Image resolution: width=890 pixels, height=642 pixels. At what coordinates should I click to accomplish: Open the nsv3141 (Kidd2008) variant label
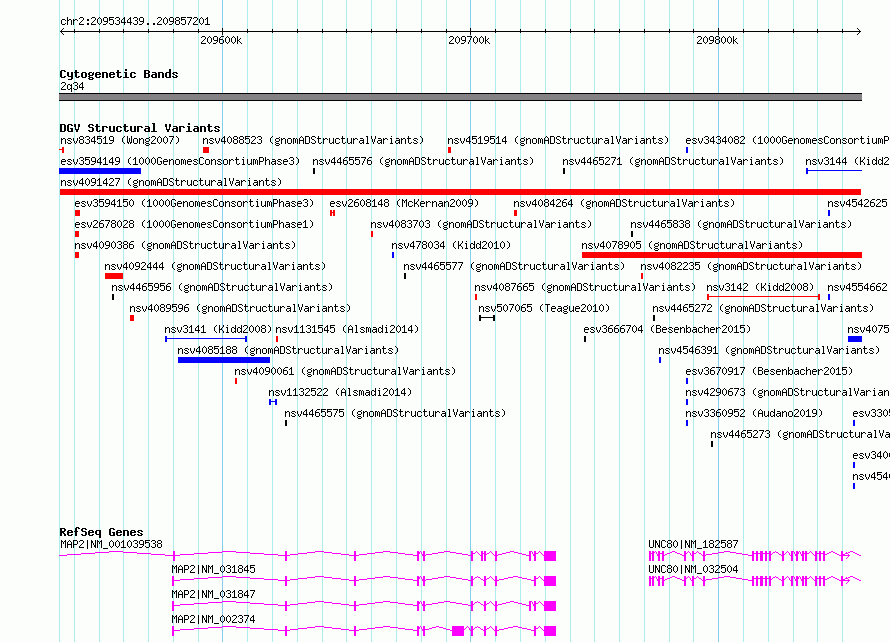pyautogui.click(x=218, y=329)
